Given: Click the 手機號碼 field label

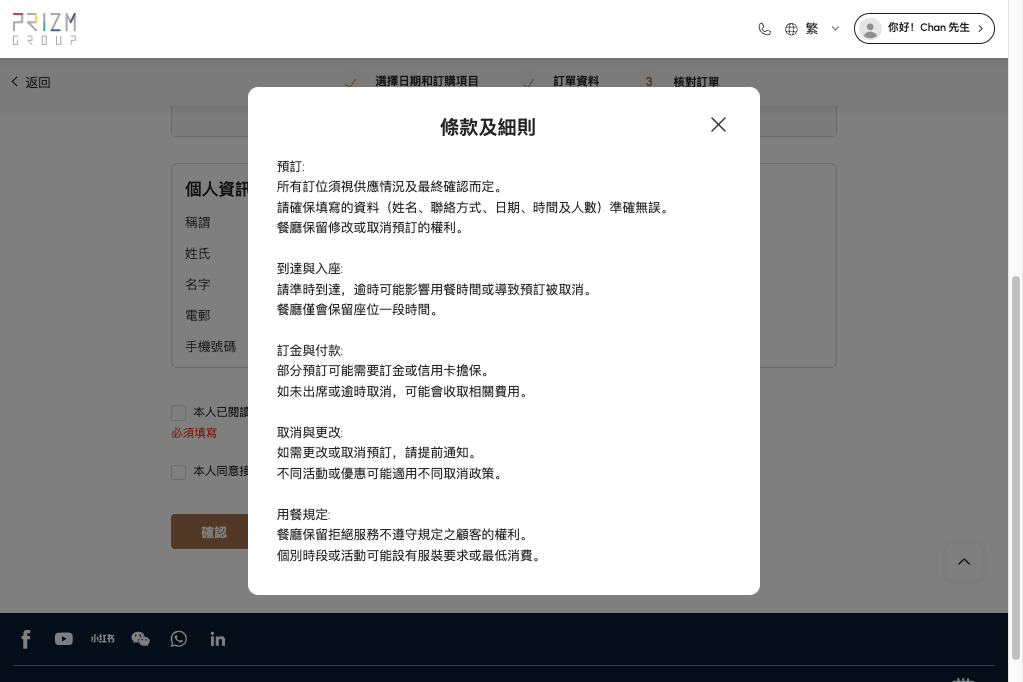Looking at the screenshot, I should click(x=210, y=347).
